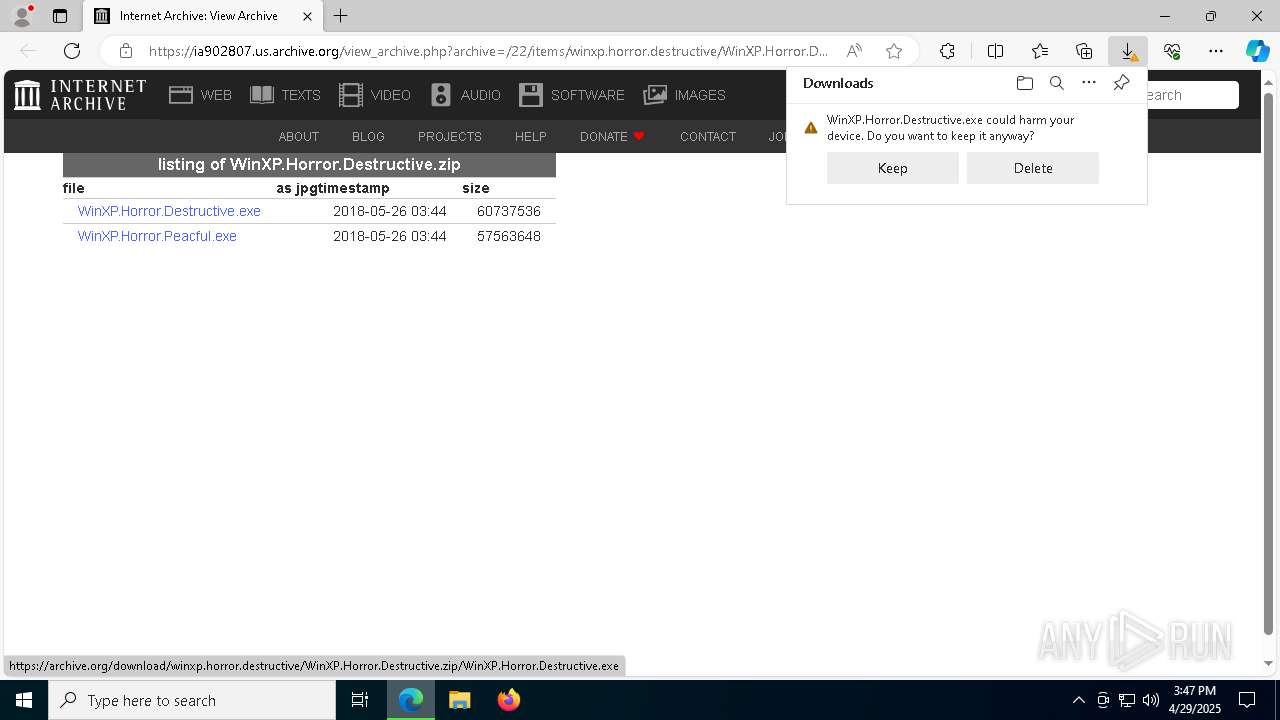Open the Windows Start menu
1280x720 pixels.
[24, 700]
